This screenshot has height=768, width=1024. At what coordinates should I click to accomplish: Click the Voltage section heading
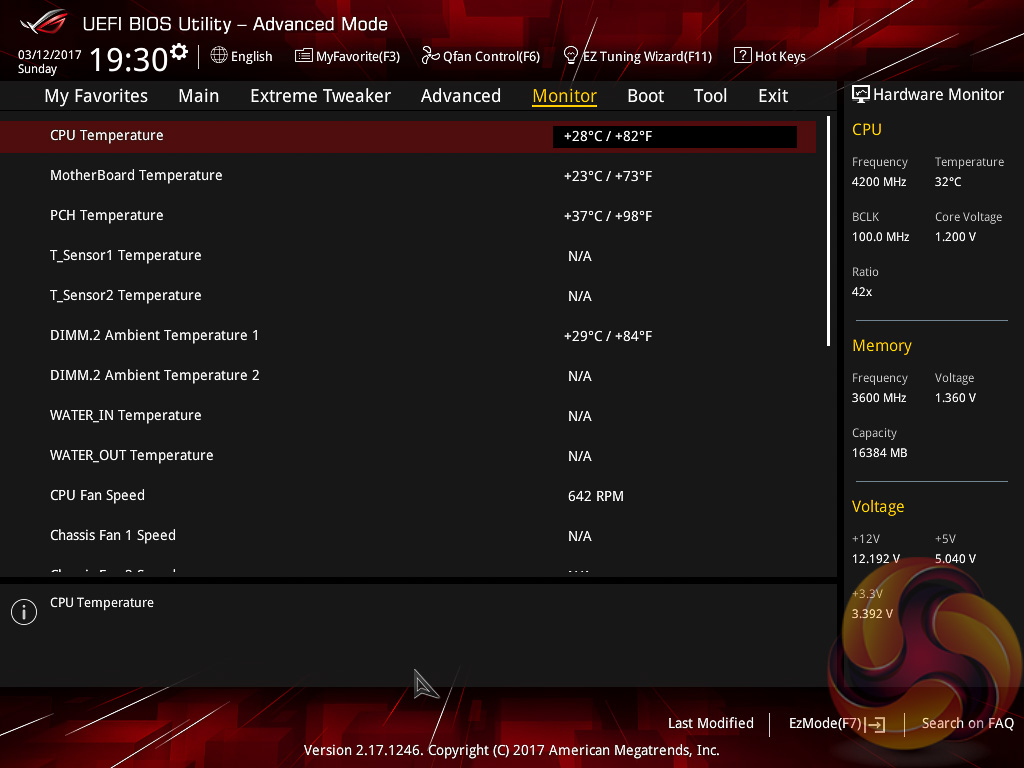click(x=878, y=507)
